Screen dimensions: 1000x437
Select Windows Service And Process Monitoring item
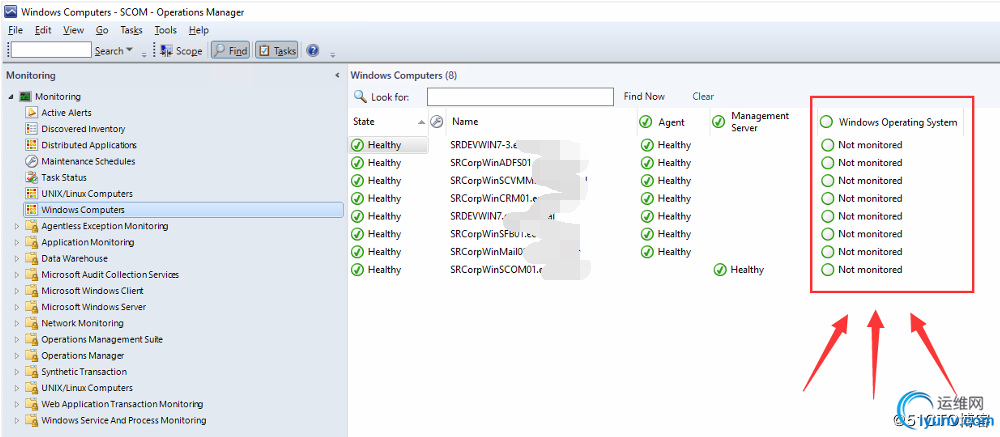pos(124,420)
